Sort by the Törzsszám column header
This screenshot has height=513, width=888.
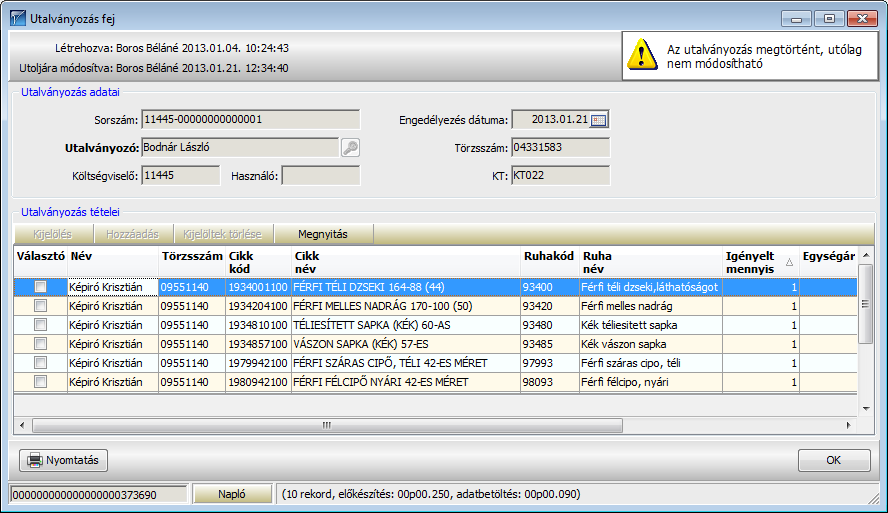point(192,262)
